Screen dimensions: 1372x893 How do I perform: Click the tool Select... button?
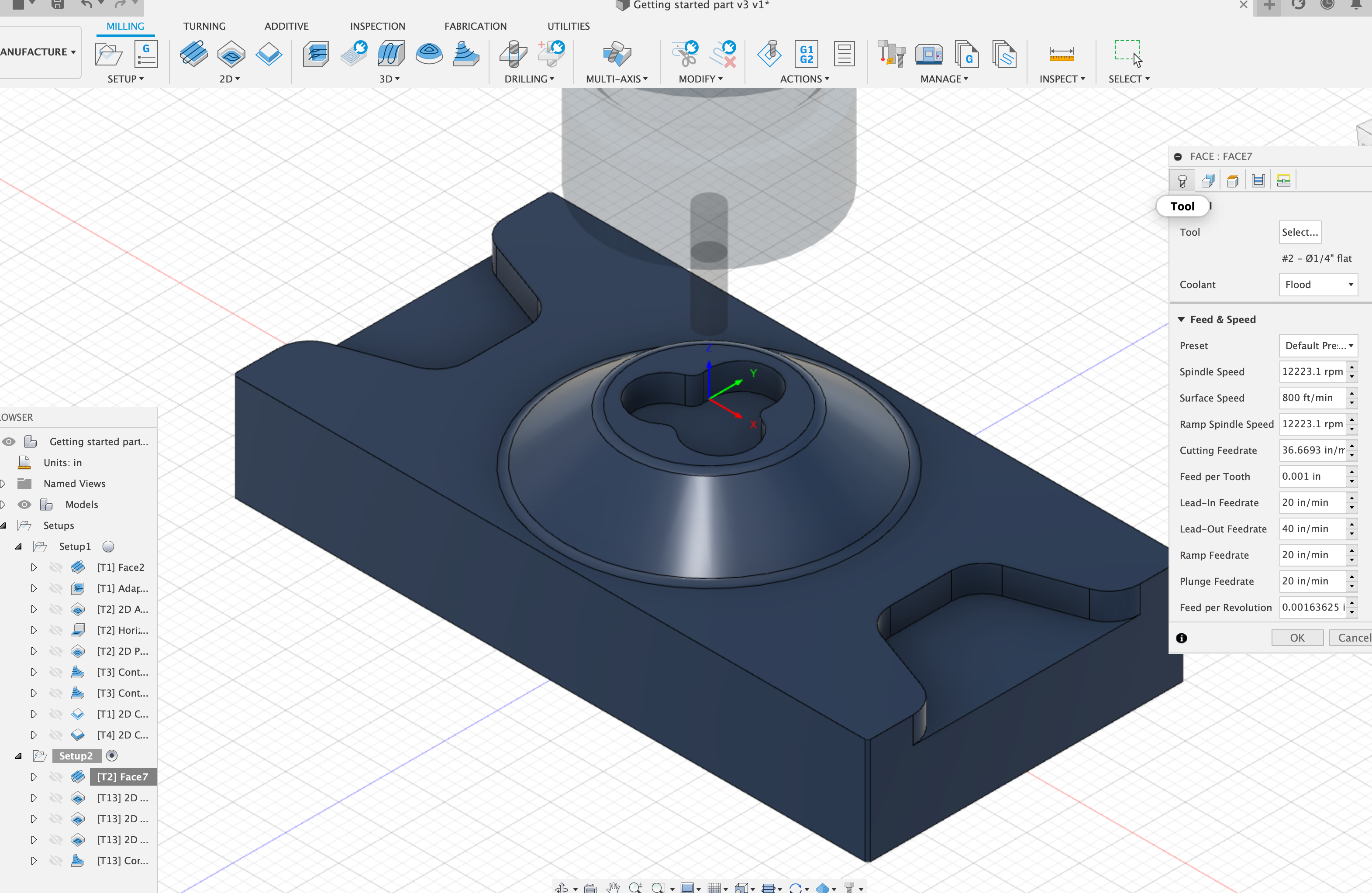click(x=1300, y=232)
